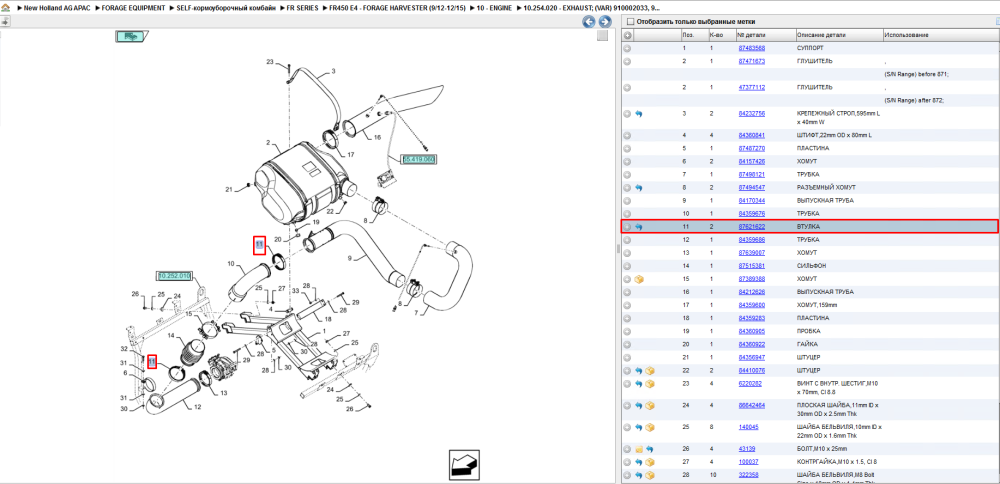Go to next diagram with forward arrow

[x=603, y=22]
